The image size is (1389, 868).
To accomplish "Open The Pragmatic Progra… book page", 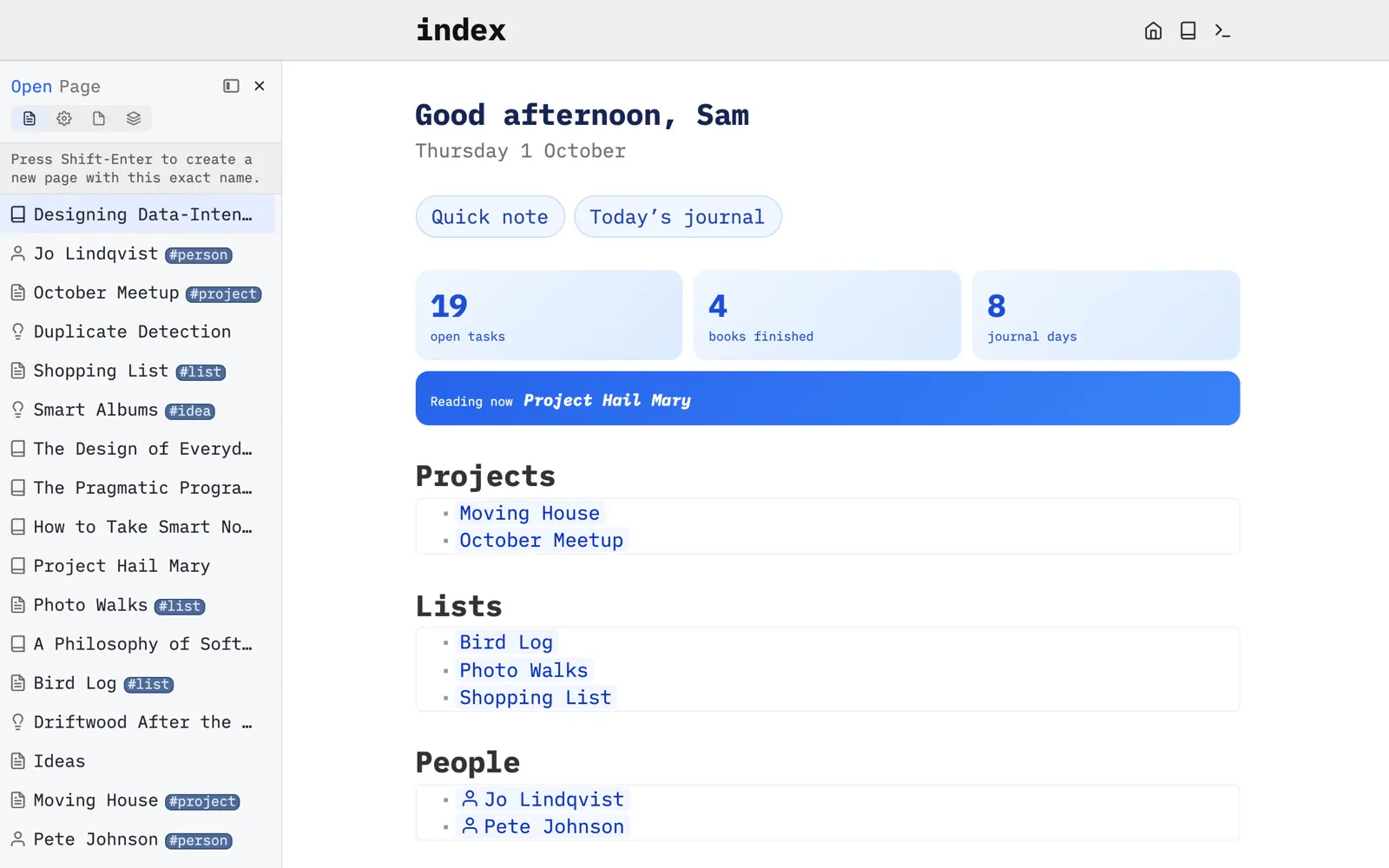I will [137, 488].
